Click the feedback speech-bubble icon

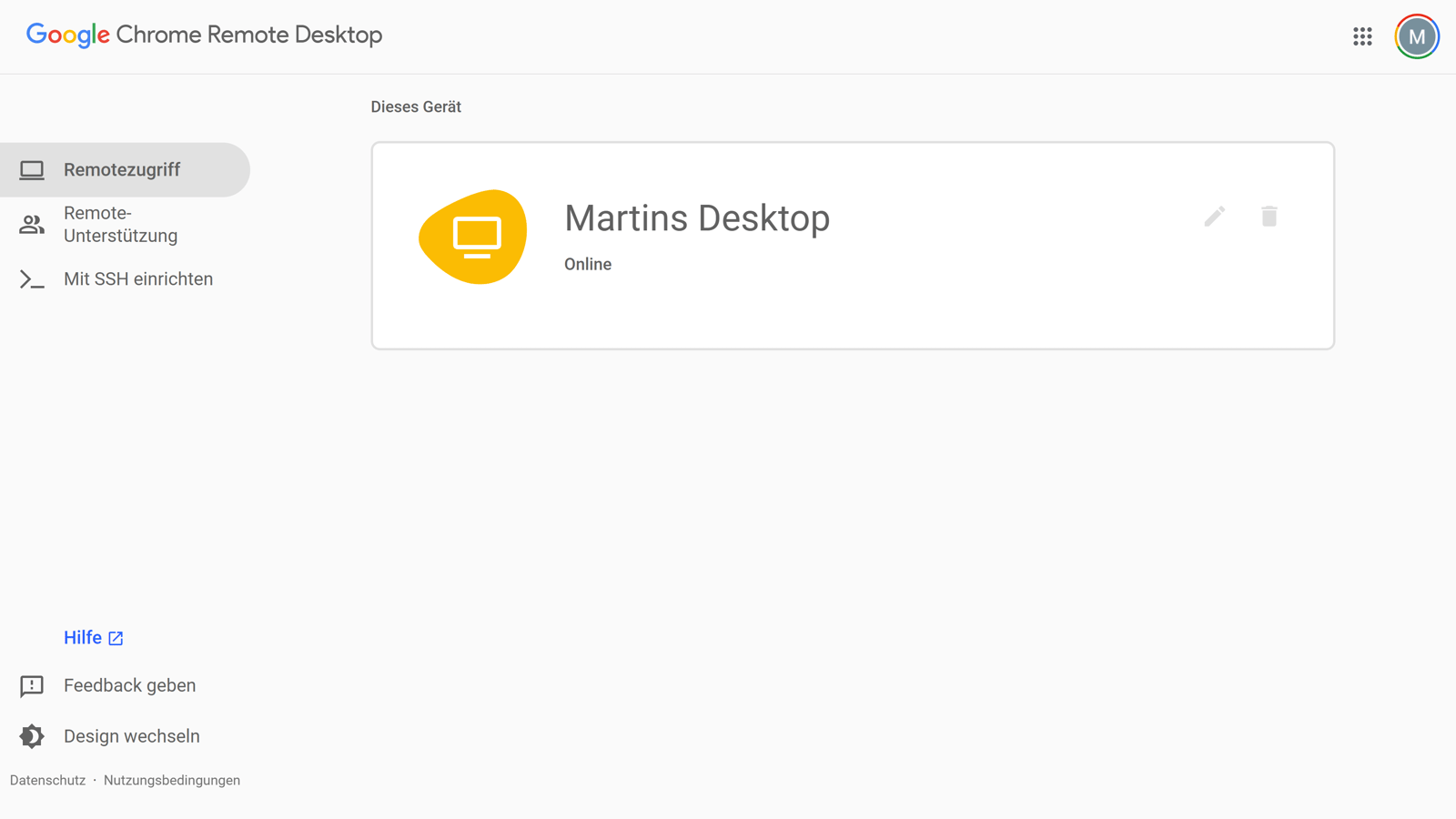(31, 686)
